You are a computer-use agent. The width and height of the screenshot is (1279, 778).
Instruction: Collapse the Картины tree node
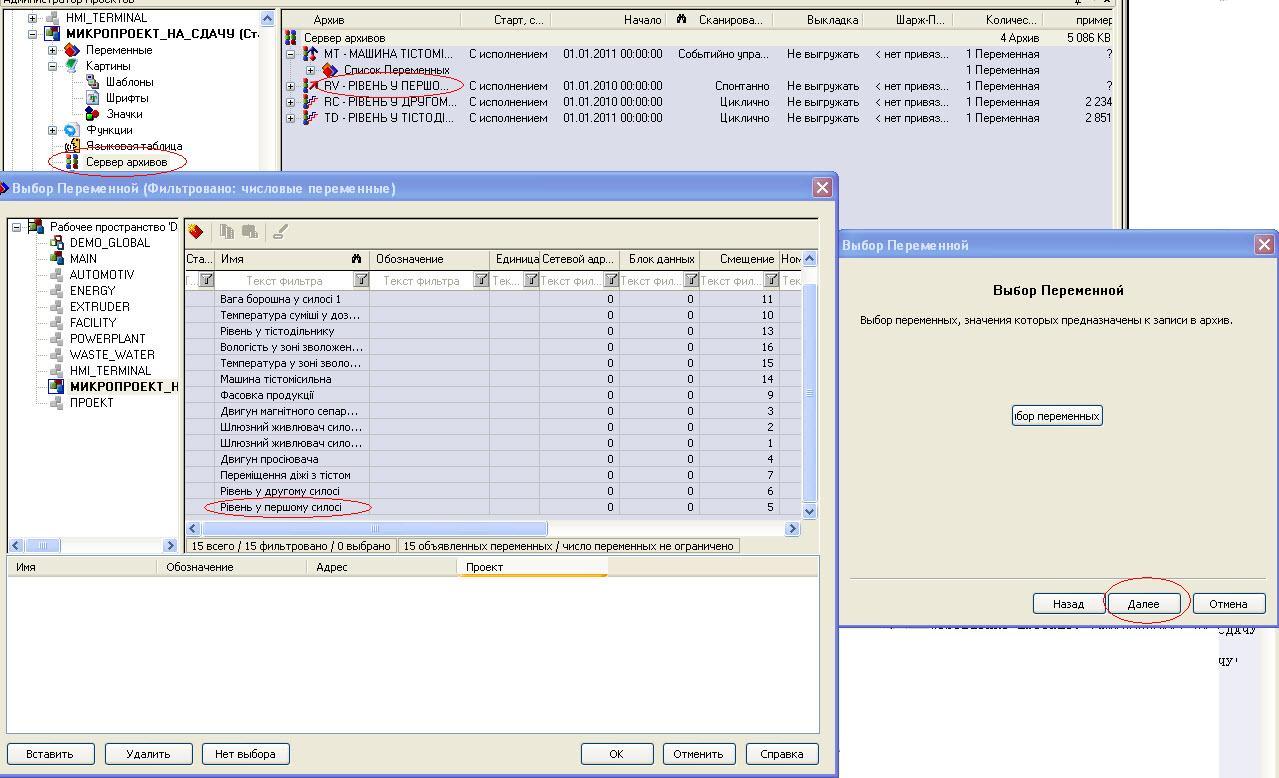coord(53,66)
